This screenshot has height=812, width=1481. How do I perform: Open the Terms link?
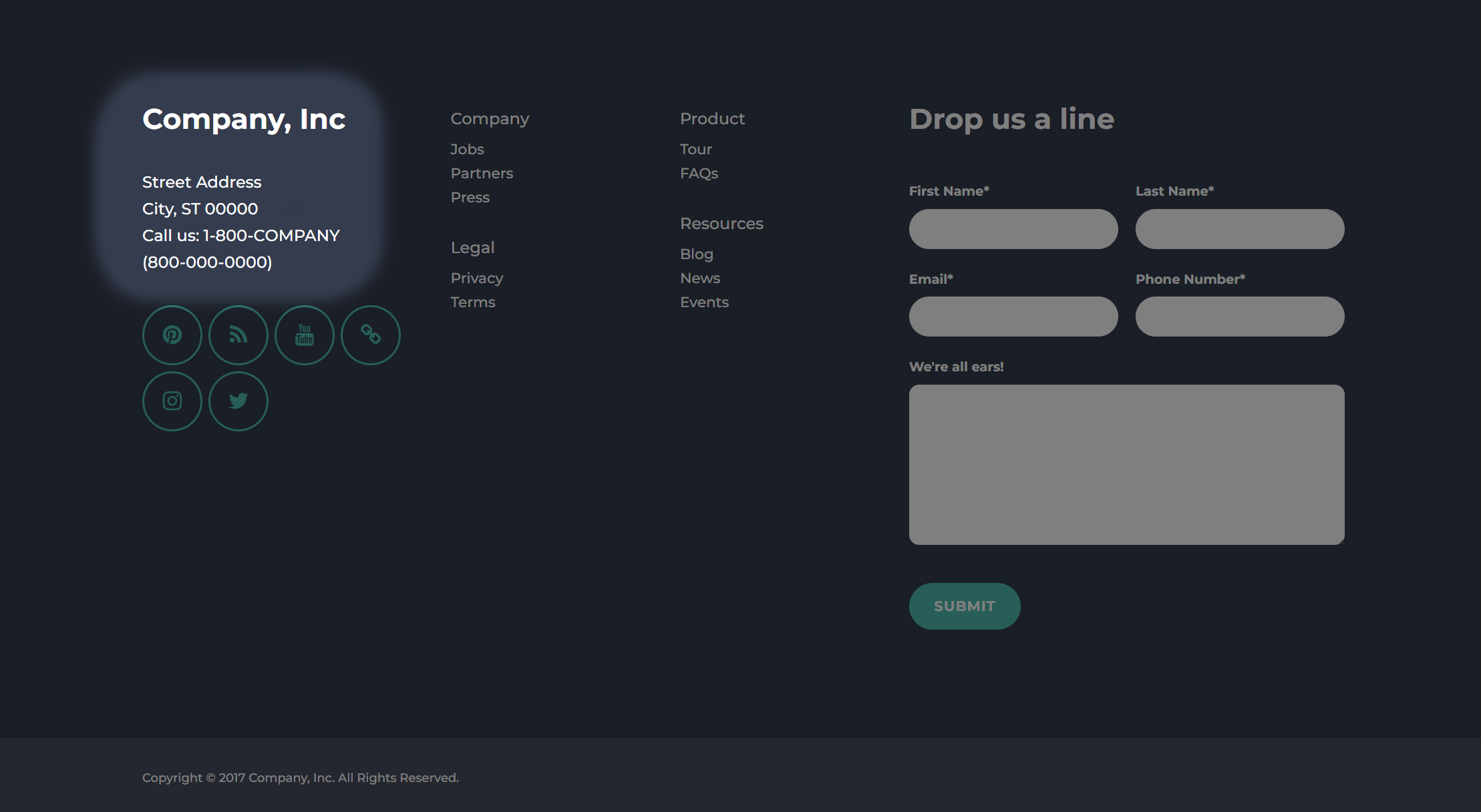pos(472,302)
